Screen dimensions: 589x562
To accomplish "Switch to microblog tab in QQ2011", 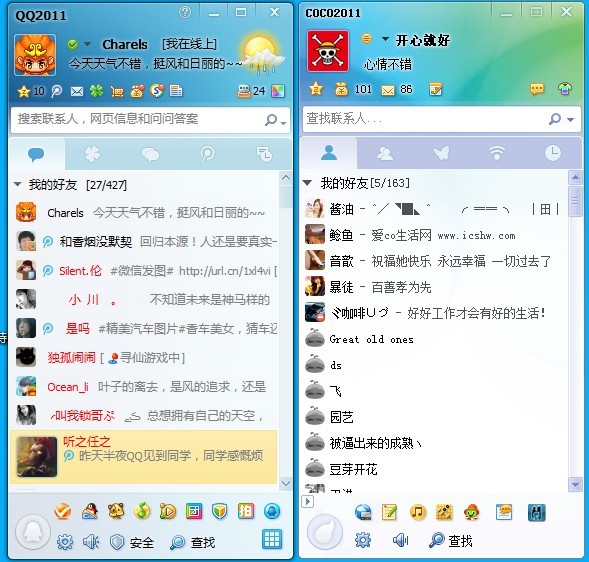I will click(x=207, y=154).
